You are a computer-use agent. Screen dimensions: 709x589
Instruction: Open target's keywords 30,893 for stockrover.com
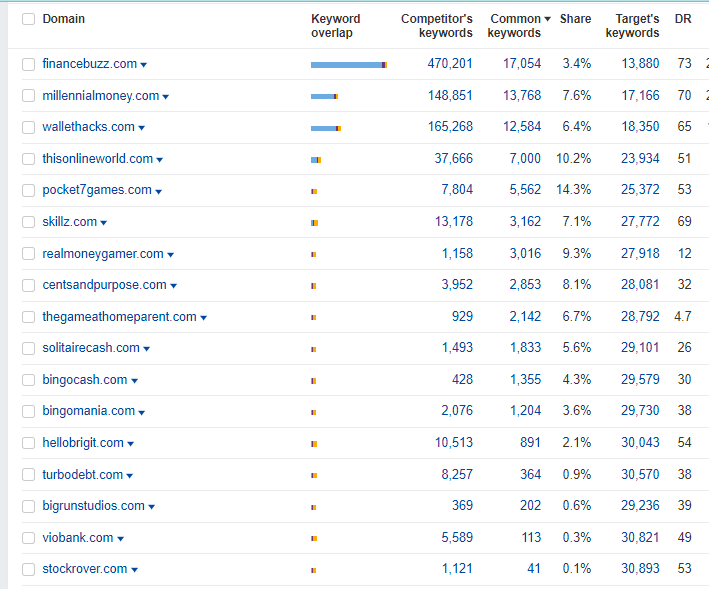pos(640,569)
